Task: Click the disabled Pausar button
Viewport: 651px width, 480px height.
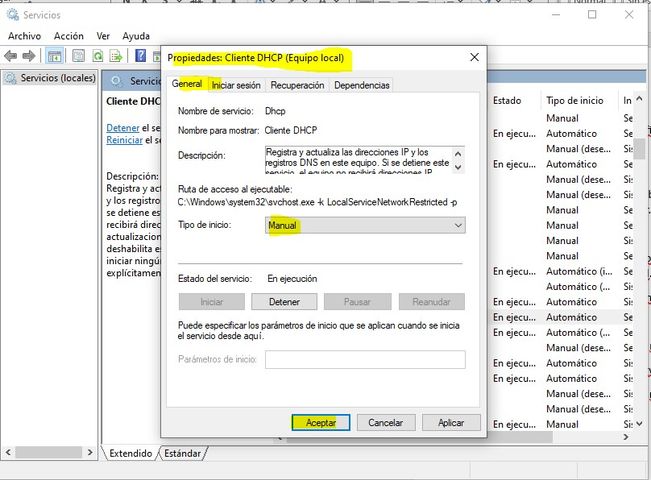Action: (x=357, y=302)
